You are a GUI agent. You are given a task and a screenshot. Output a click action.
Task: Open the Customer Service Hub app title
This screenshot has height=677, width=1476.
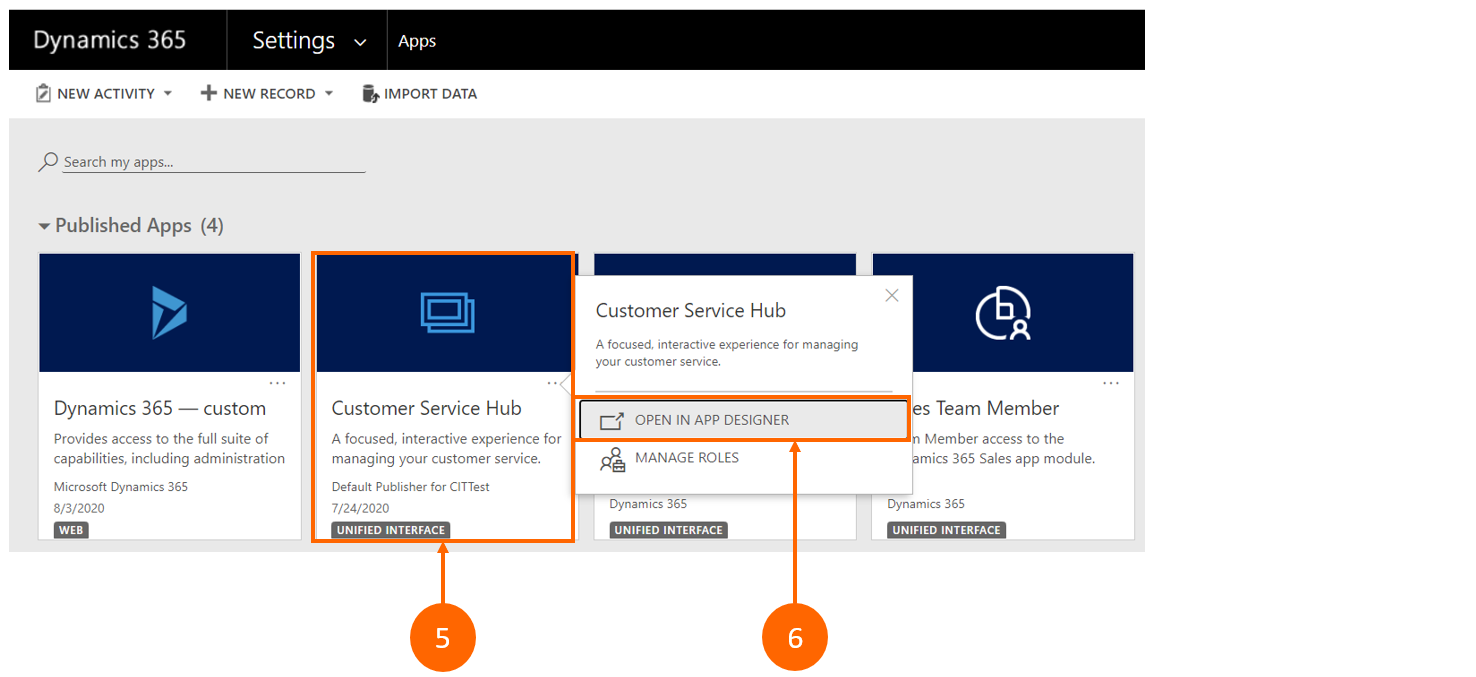click(x=426, y=408)
